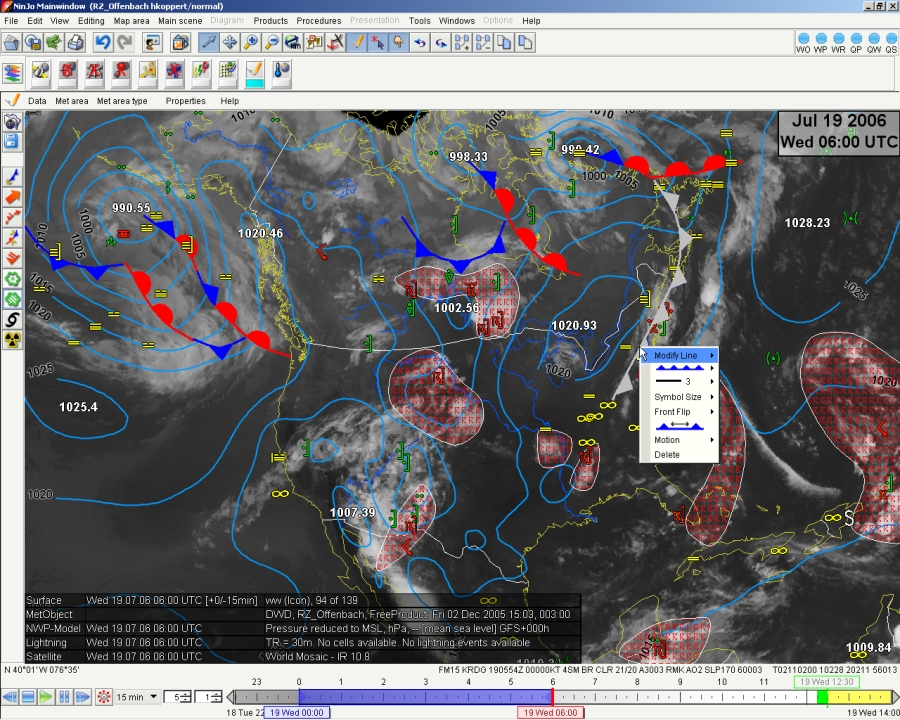Expand the Modify Line submenu
The height and width of the screenshot is (720, 900).
(680, 355)
